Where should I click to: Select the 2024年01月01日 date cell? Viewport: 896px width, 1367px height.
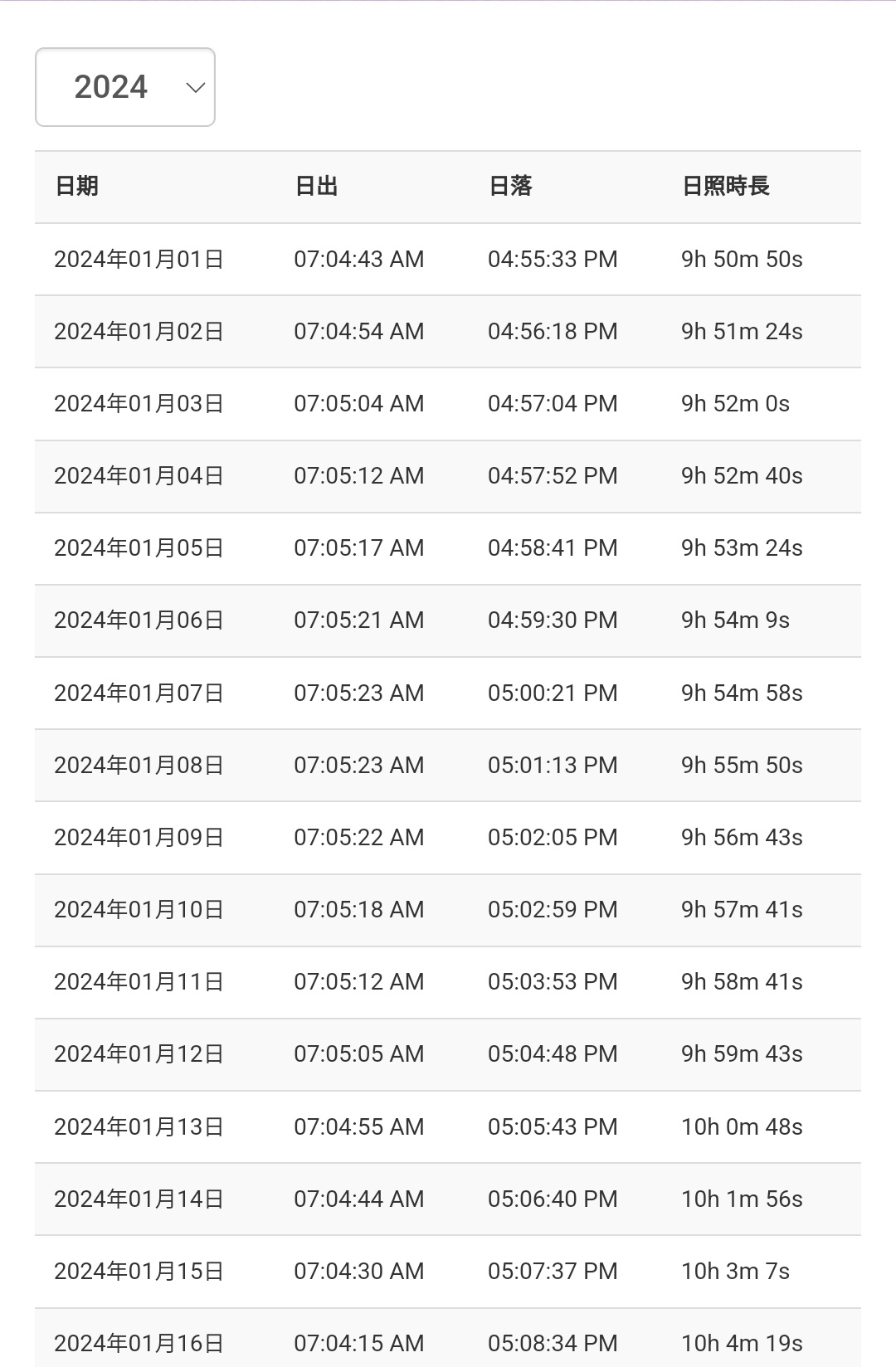tap(139, 260)
